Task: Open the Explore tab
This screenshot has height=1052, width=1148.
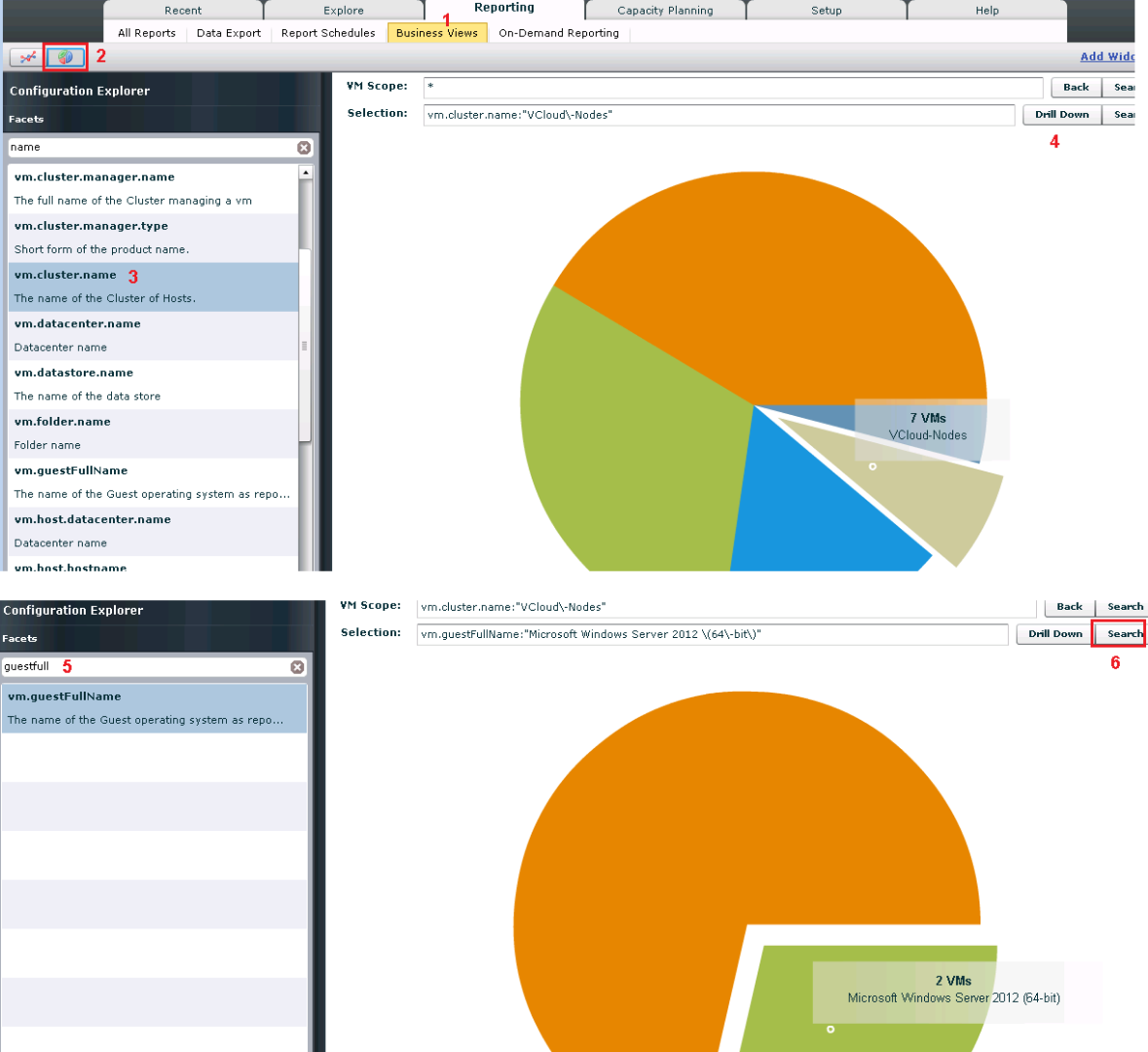Action: [344, 11]
